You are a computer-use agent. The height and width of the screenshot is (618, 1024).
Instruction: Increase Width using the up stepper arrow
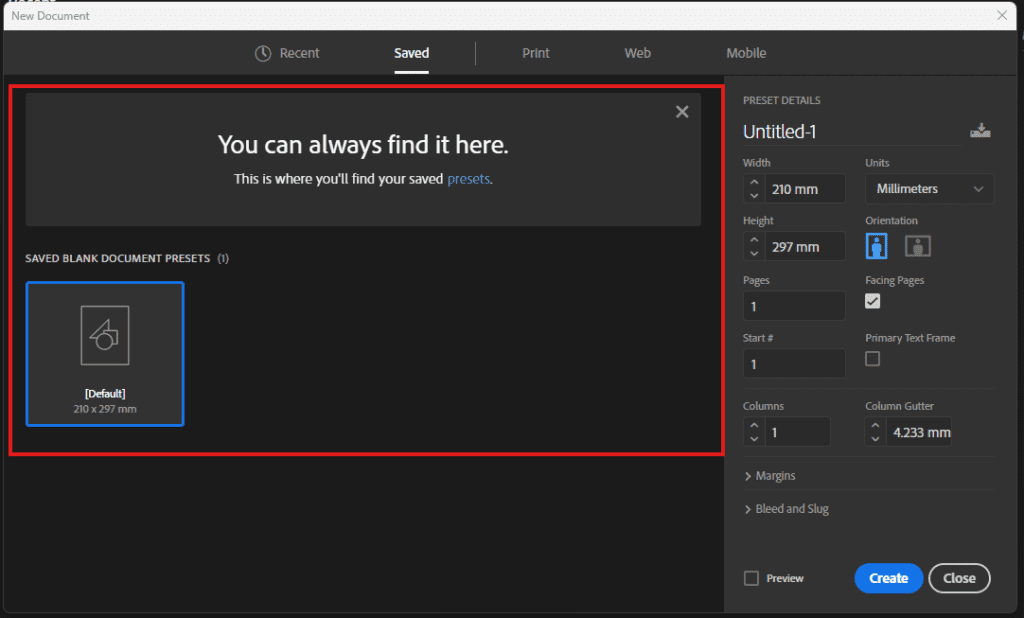[x=753, y=182]
